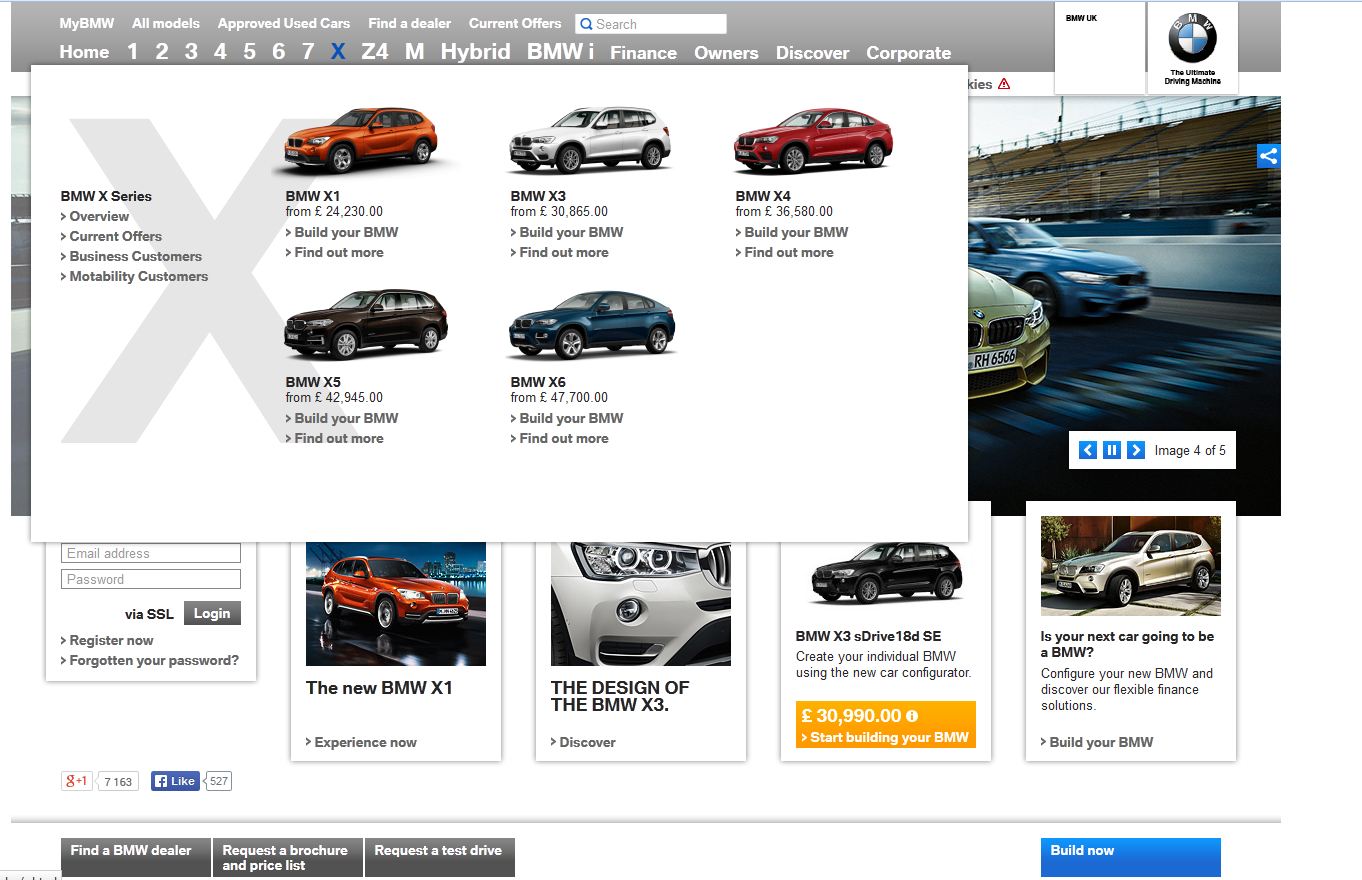1362x880 pixels.
Task: Select the blue BMW X6 car image
Action: pyautogui.click(x=592, y=324)
